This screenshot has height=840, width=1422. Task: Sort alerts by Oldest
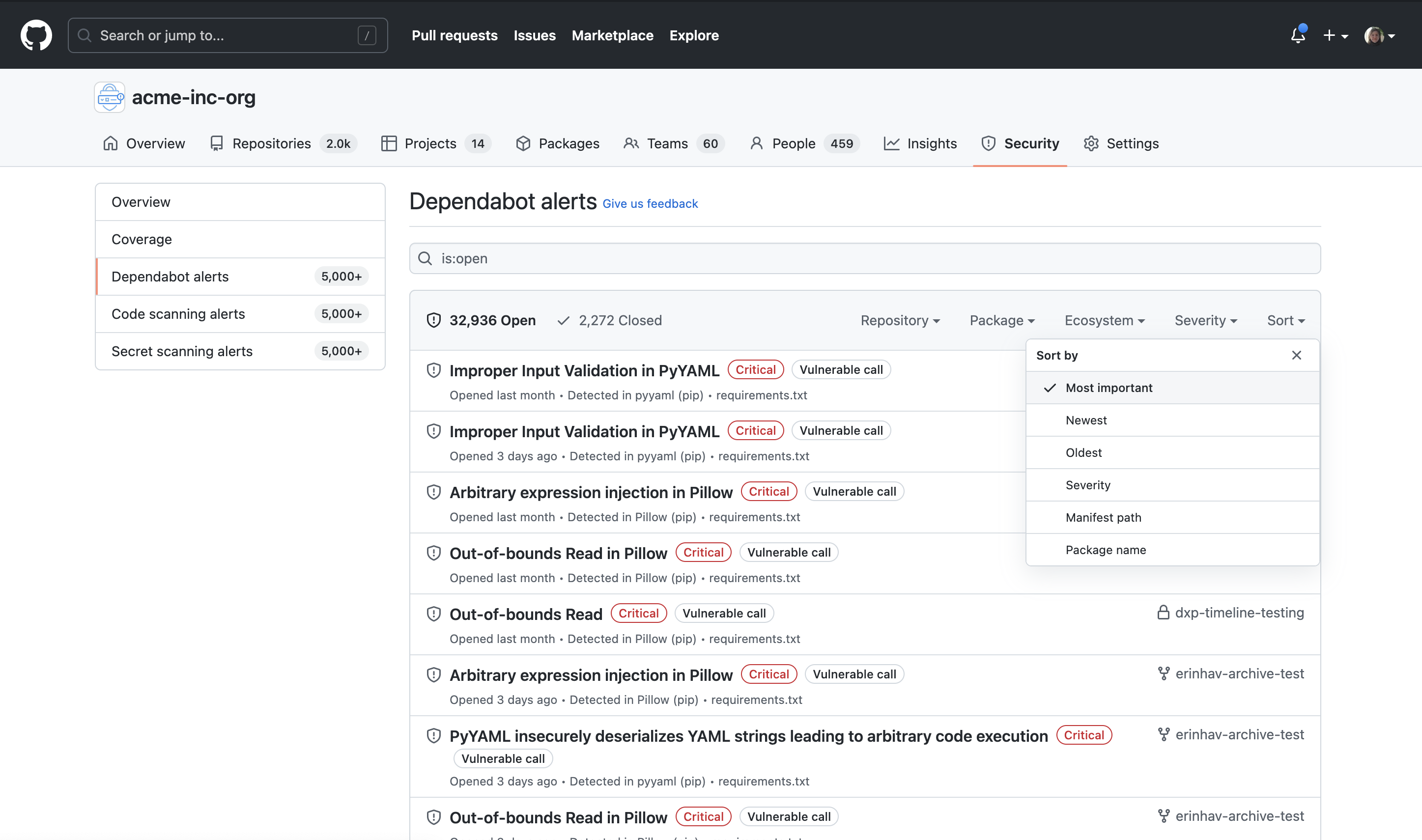1173,453
